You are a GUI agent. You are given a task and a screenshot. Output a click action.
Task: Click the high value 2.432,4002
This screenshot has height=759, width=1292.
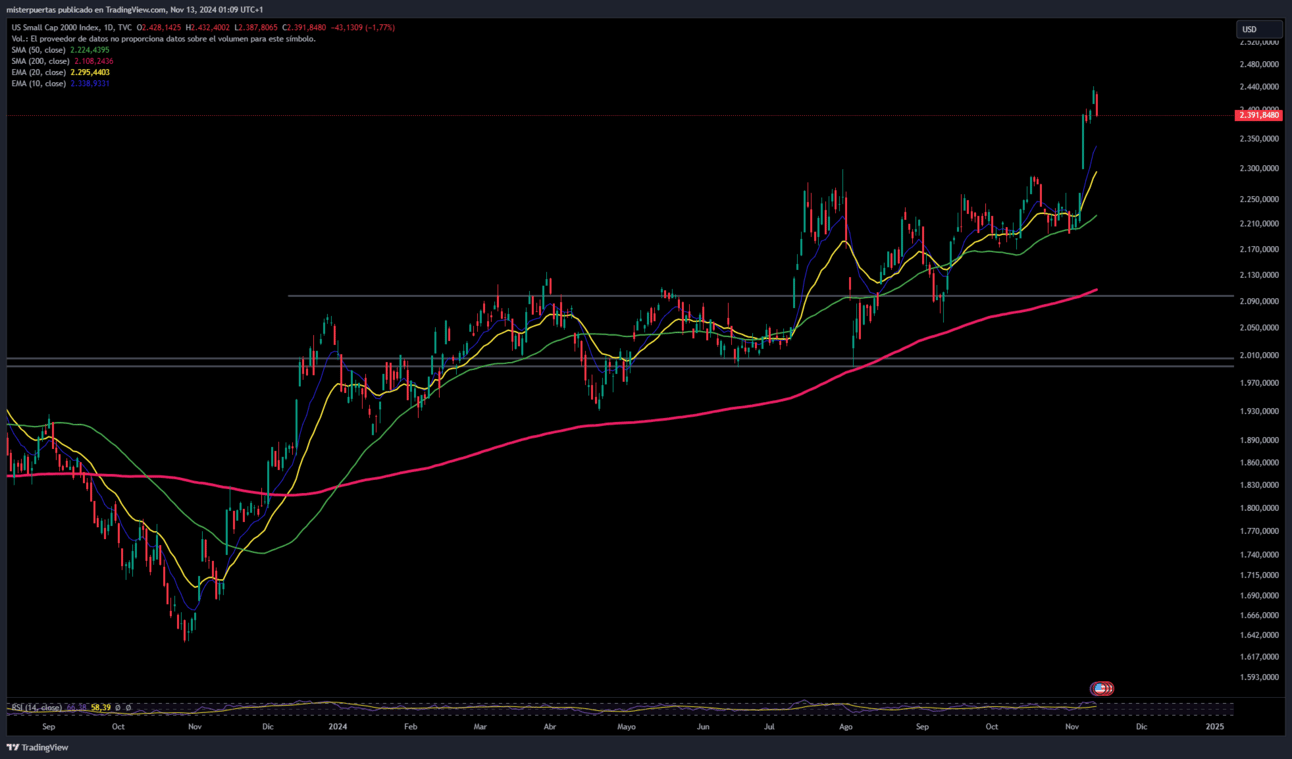click(x=212, y=28)
